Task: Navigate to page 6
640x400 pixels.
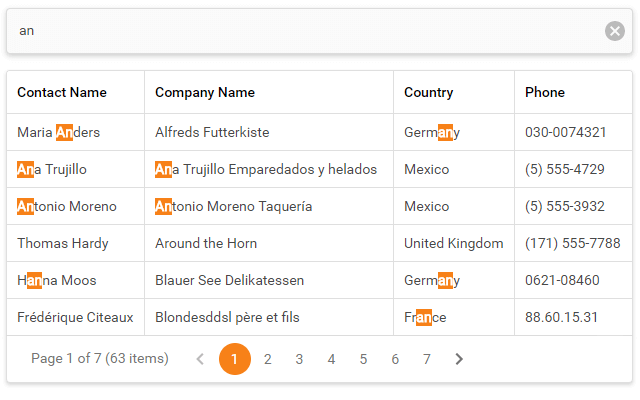Action: (395, 359)
